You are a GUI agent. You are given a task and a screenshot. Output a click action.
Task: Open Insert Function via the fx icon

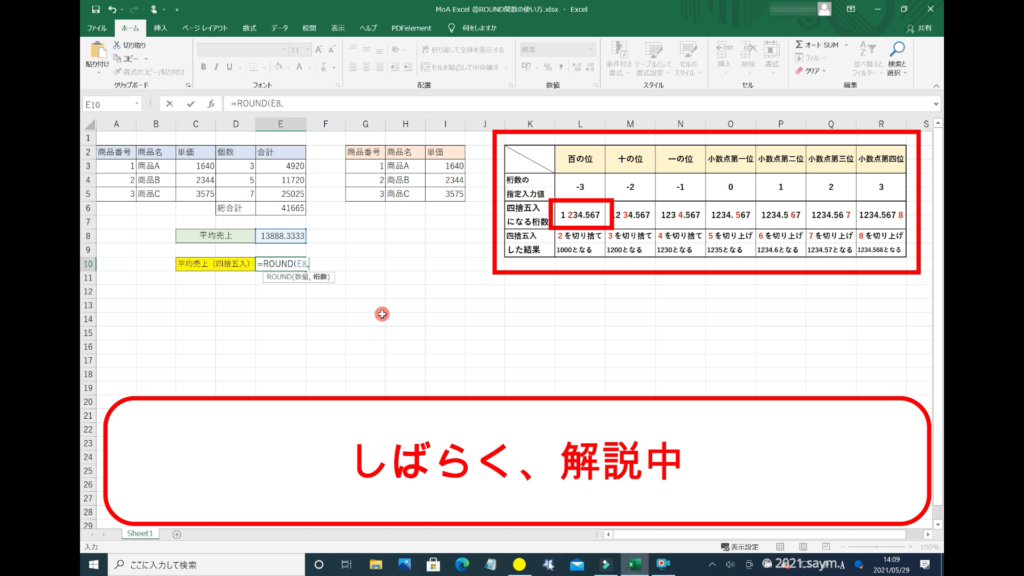[x=211, y=103]
